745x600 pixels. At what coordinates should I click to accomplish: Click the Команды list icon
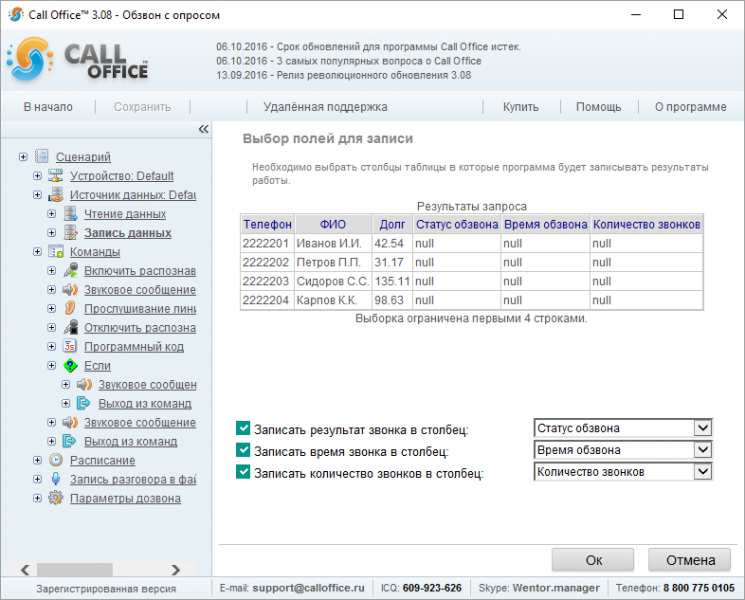56,251
